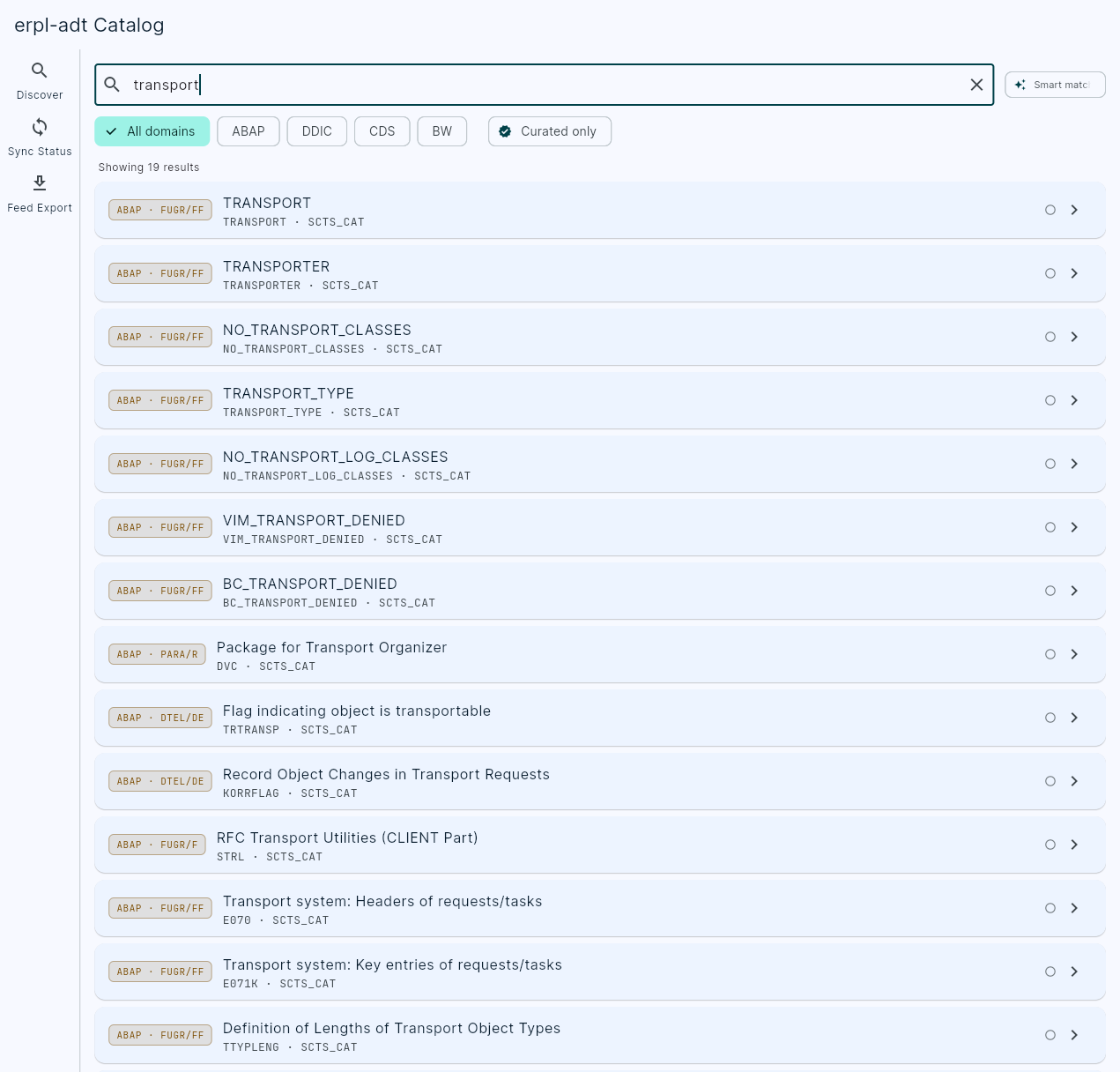Click the TTYPLENG · SCTS_CAT subtitle

click(x=290, y=1047)
